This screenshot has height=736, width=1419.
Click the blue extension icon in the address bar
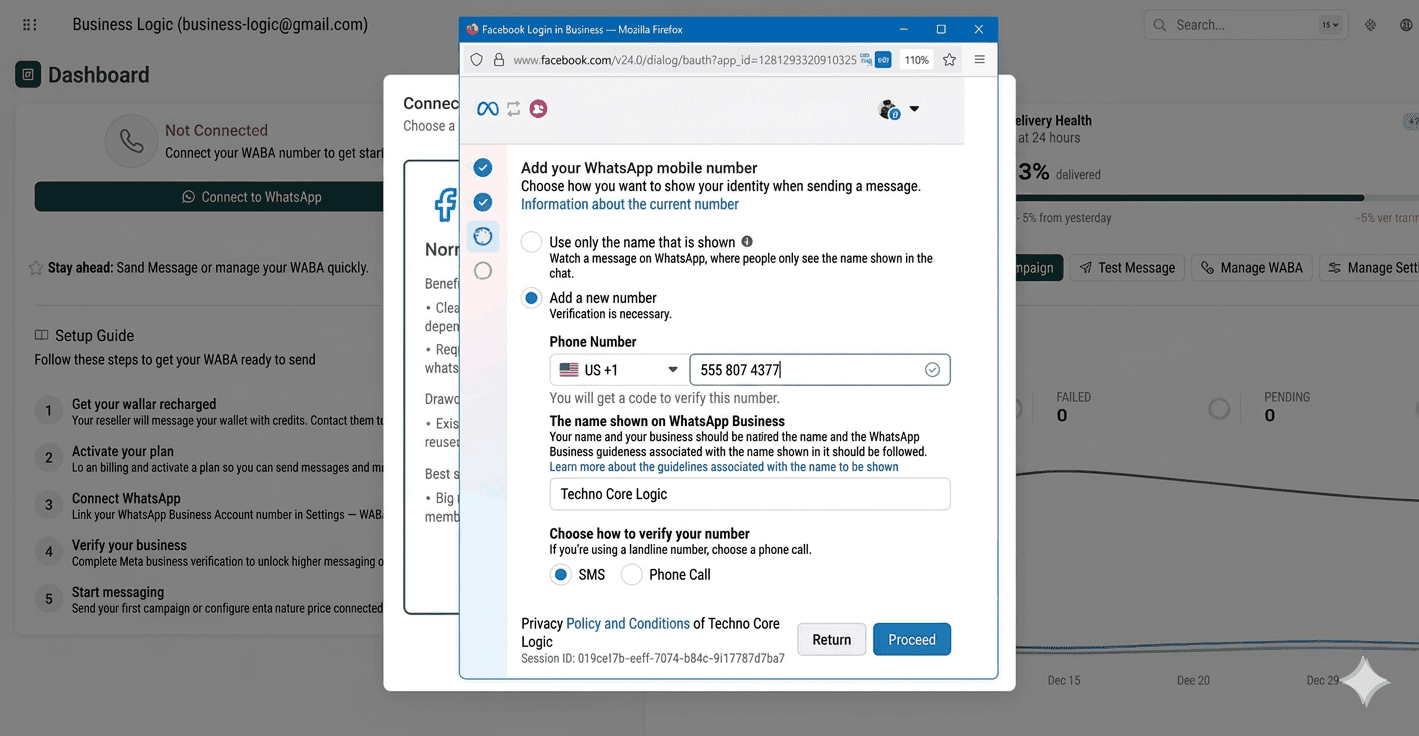point(883,60)
